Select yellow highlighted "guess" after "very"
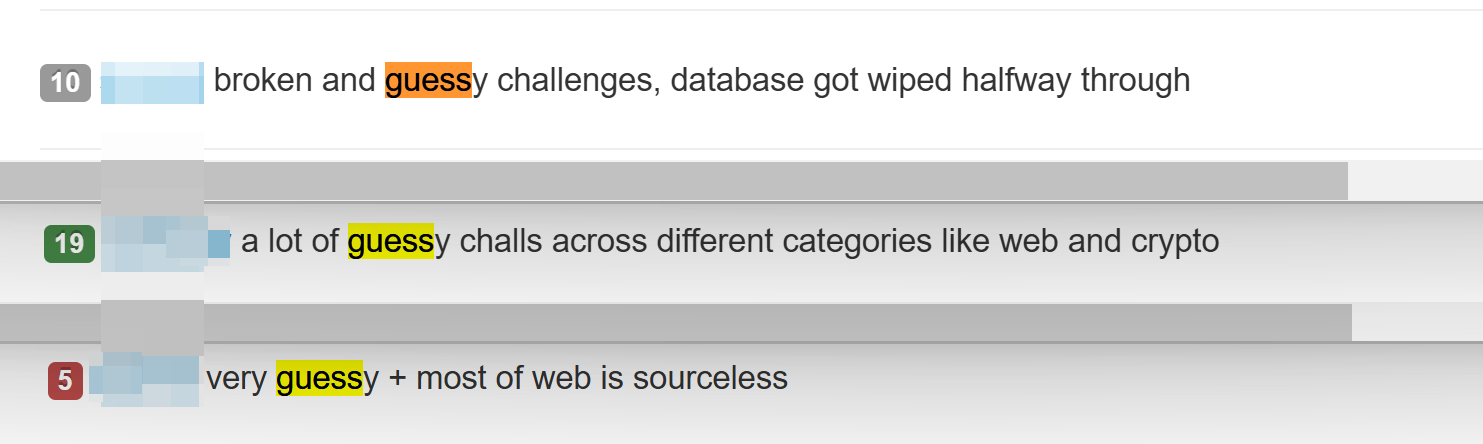 [320, 378]
